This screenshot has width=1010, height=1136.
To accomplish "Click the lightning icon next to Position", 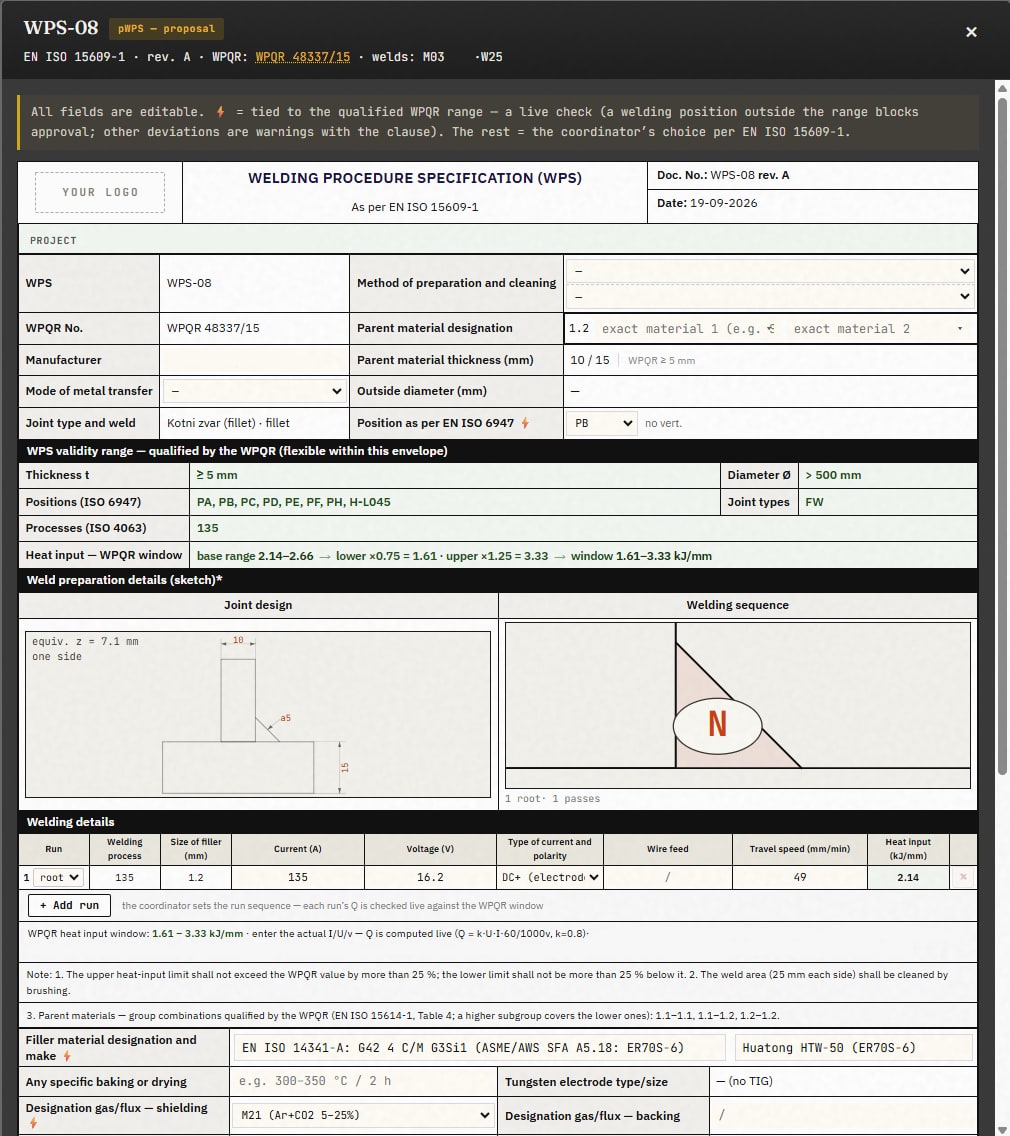I will tap(525, 423).
